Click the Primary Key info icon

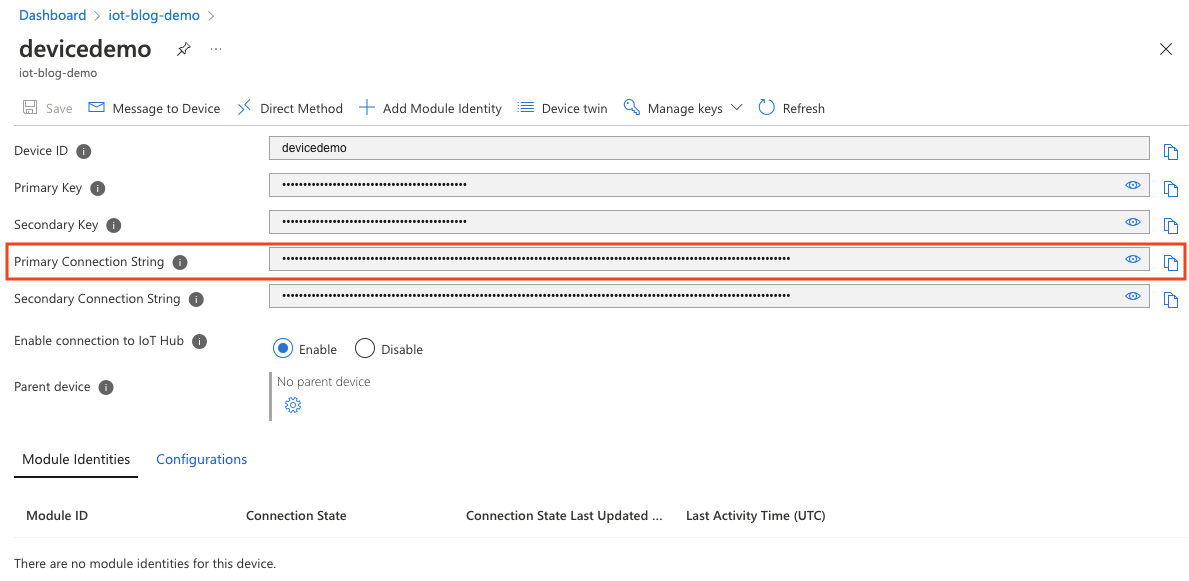97,188
